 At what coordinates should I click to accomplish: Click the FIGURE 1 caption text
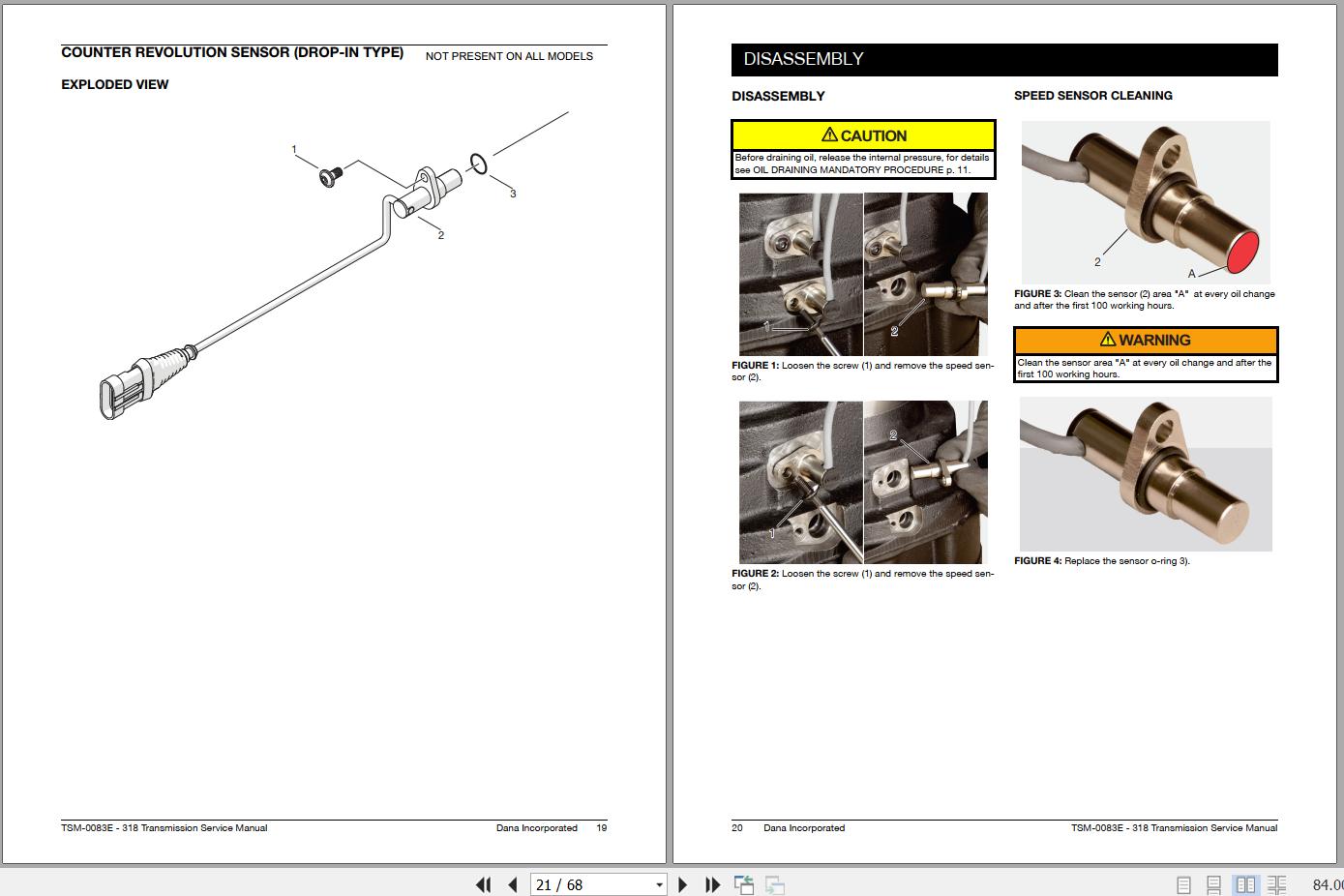coord(863,372)
